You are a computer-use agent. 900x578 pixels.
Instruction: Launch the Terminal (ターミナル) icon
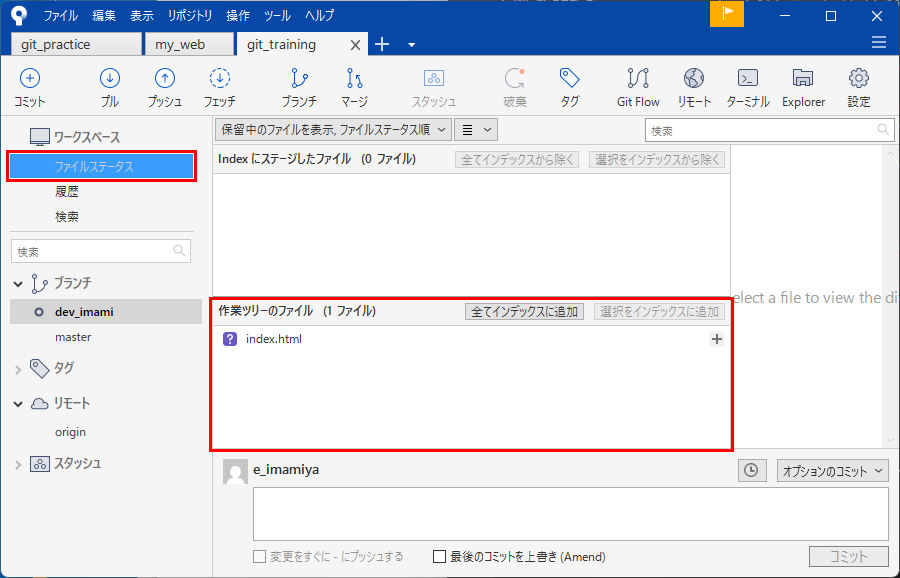click(747, 87)
